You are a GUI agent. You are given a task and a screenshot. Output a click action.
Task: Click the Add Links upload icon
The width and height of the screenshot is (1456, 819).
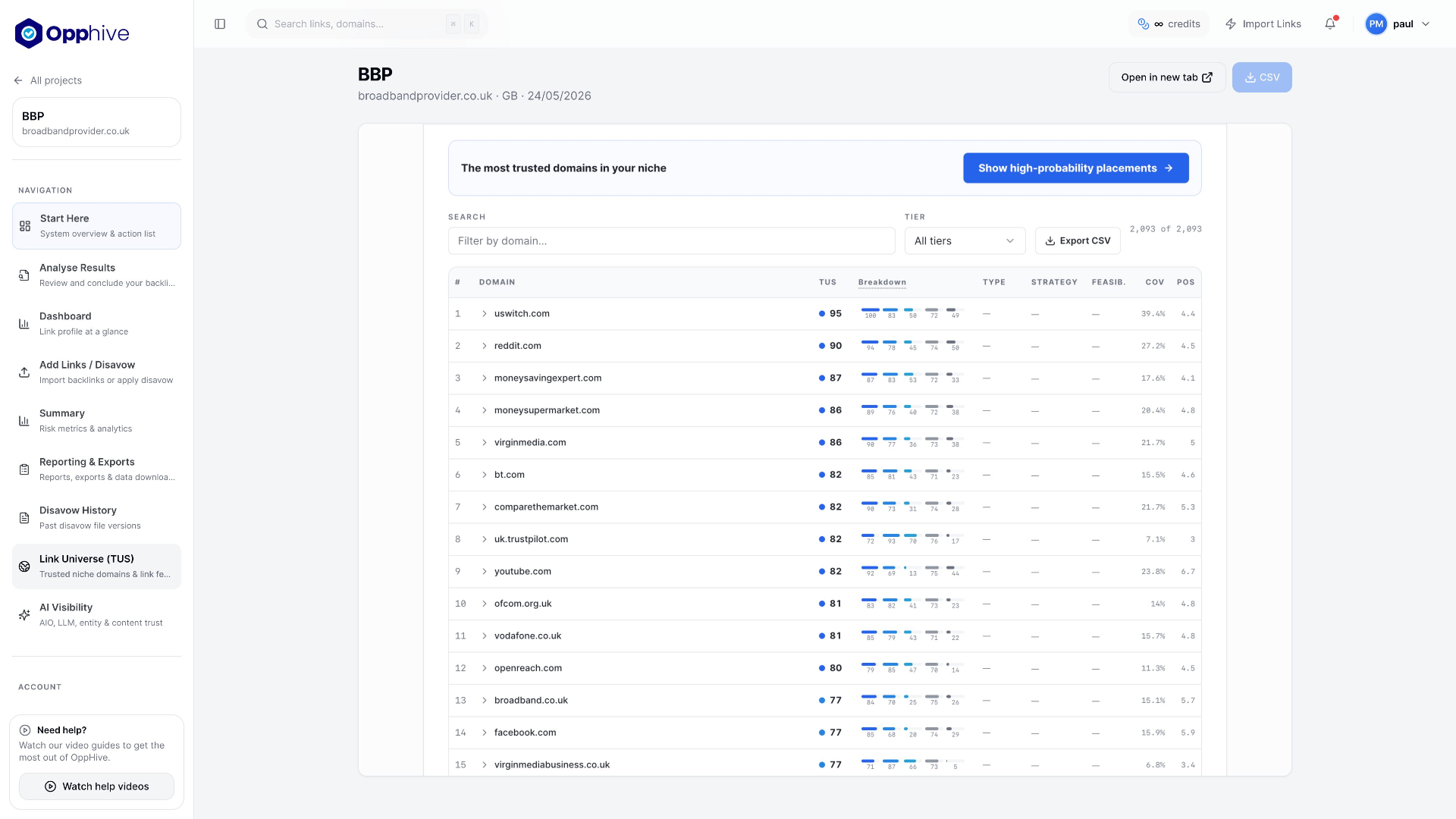(x=24, y=372)
